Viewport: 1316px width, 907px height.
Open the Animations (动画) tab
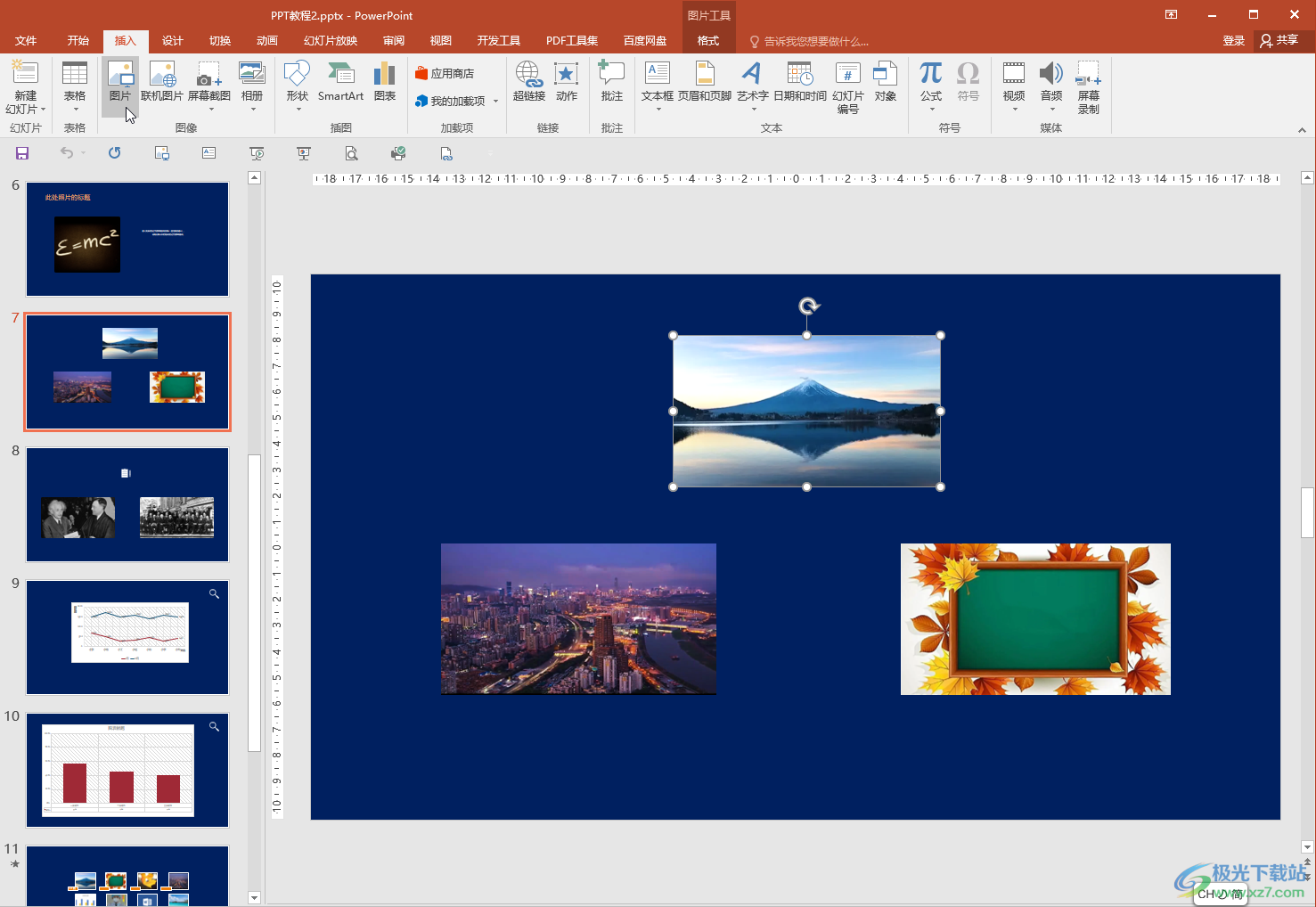267,41
